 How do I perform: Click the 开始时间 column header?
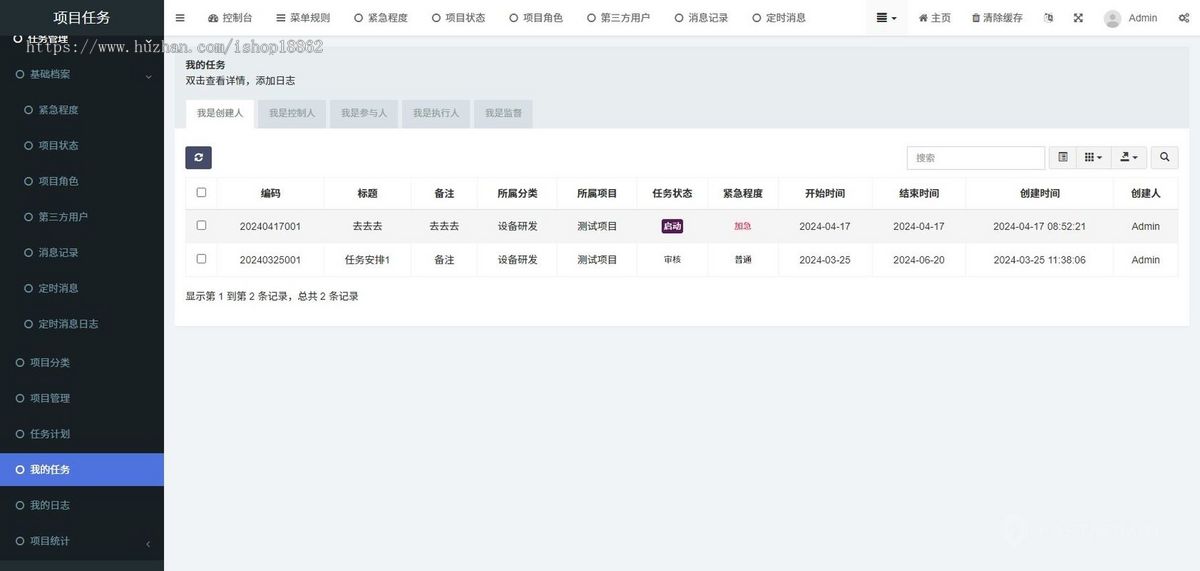pos(825,193)
